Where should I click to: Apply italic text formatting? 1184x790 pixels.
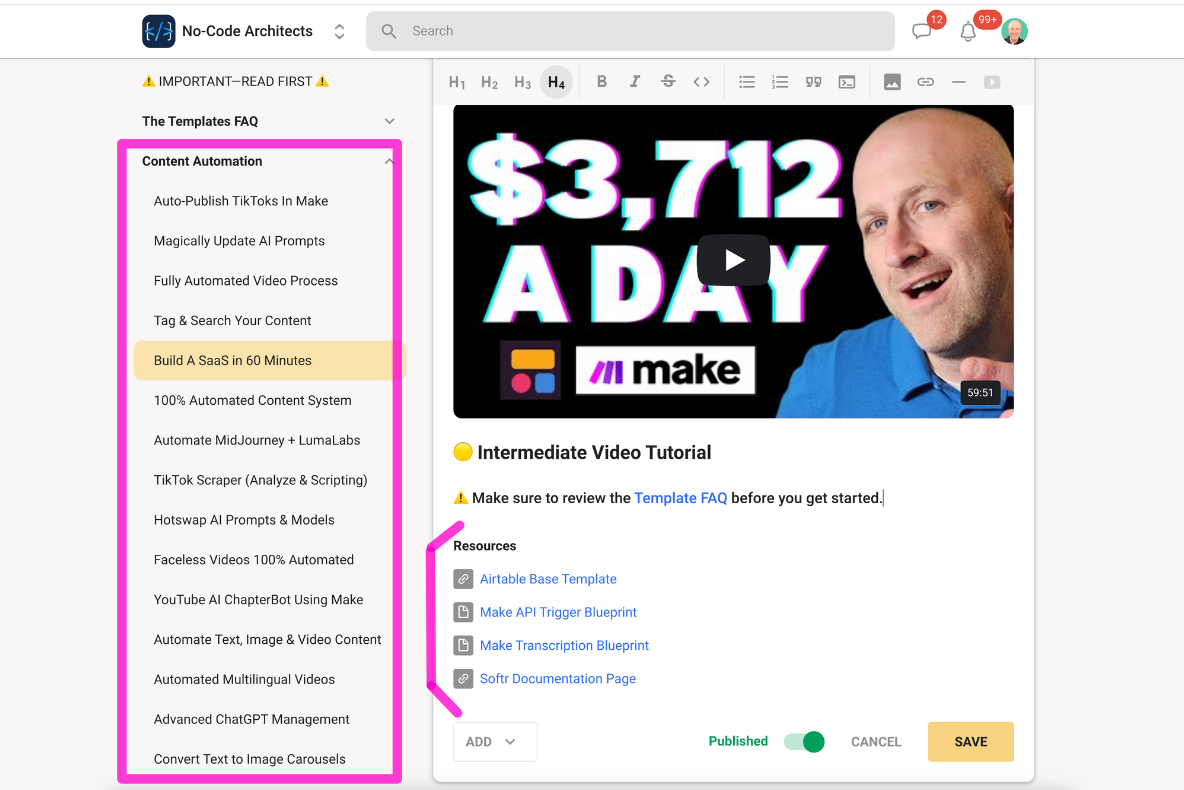[635, 82]
